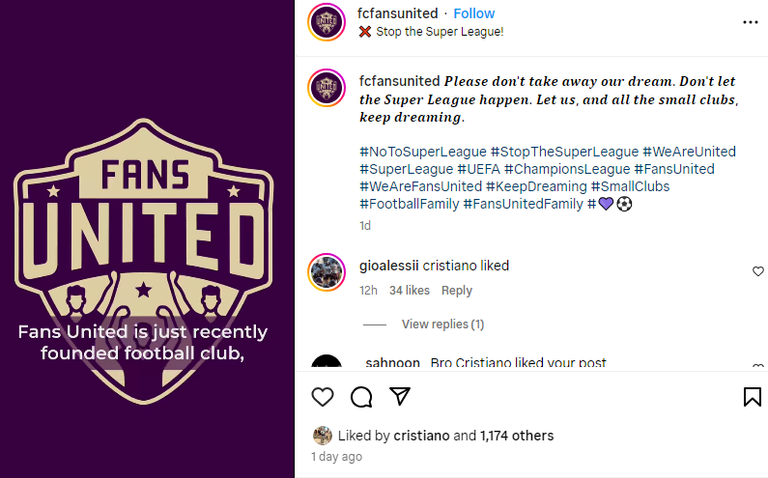The image size is (768, 478).
Task: Open the cristiano profile link in likes
Action: tap(421, 436)
